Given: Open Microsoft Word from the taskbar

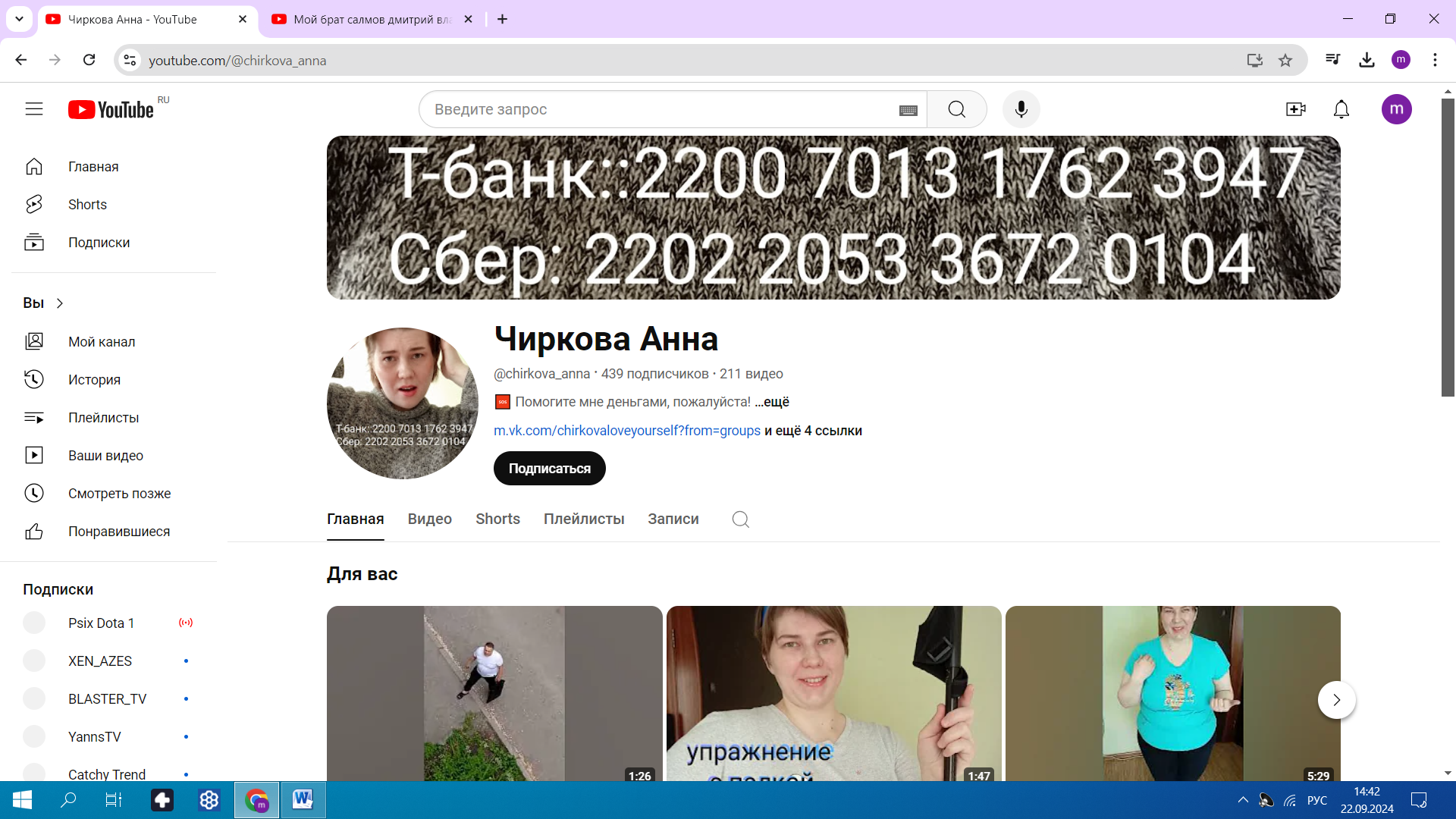Looking at the screenshot, I should point(303,799).
